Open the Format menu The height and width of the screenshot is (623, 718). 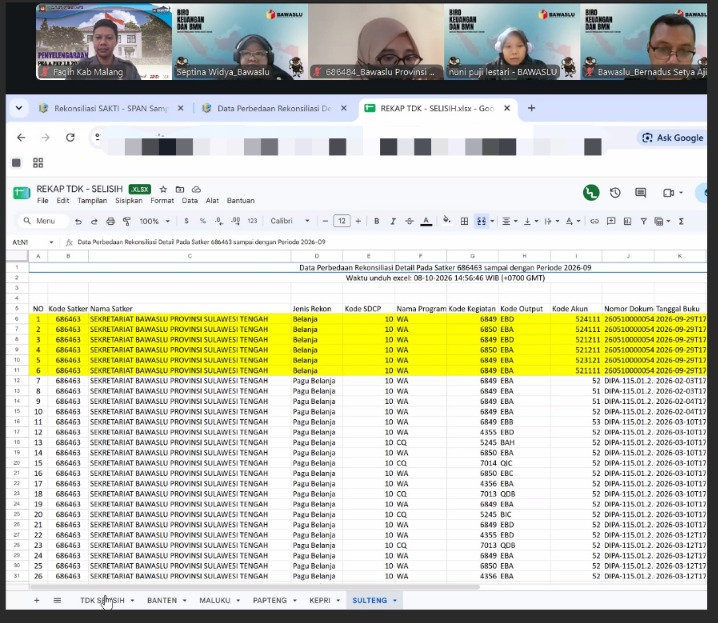click(162, 200)
